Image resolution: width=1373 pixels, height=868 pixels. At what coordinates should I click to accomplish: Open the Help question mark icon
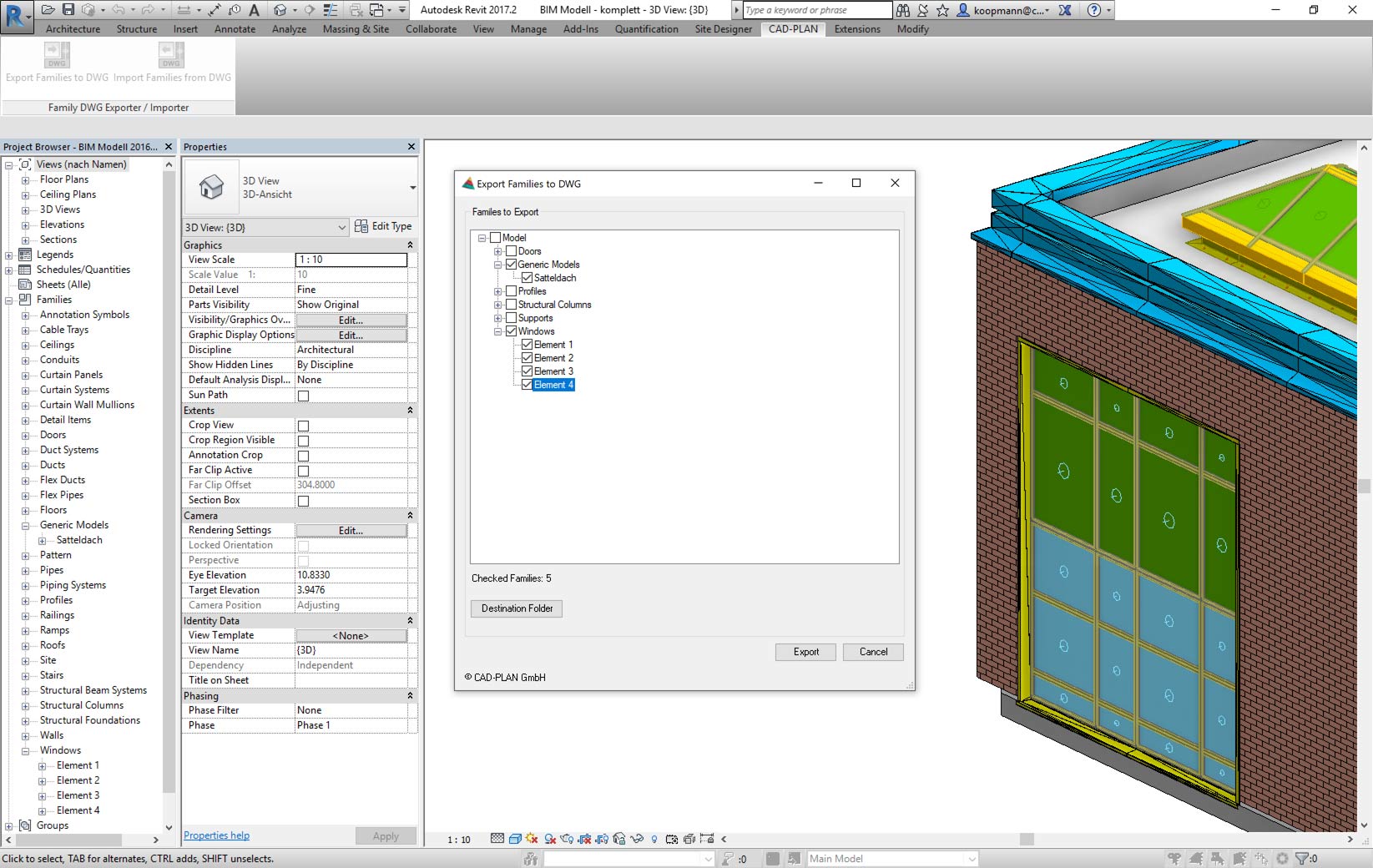(x=1094, y=10)
